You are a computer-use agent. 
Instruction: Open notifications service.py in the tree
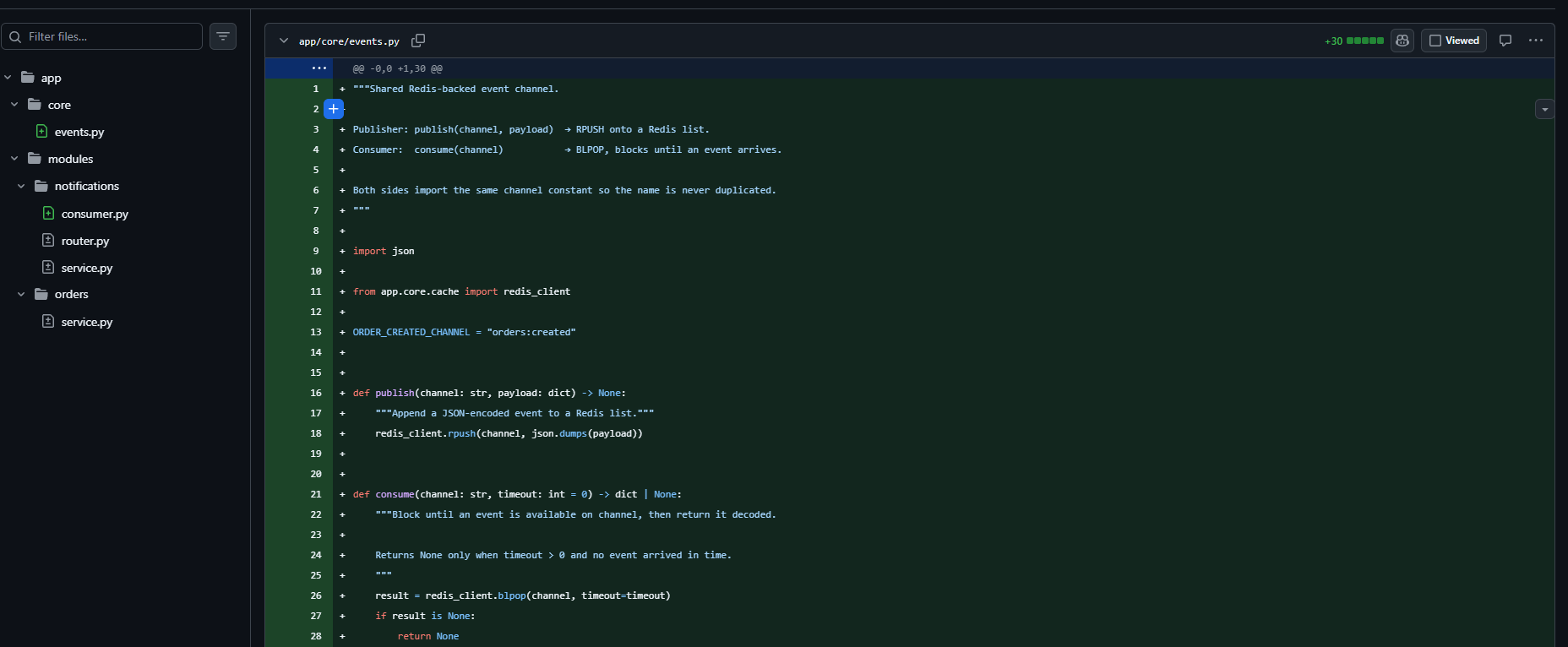pyautogui.click(x=87, y=268)
